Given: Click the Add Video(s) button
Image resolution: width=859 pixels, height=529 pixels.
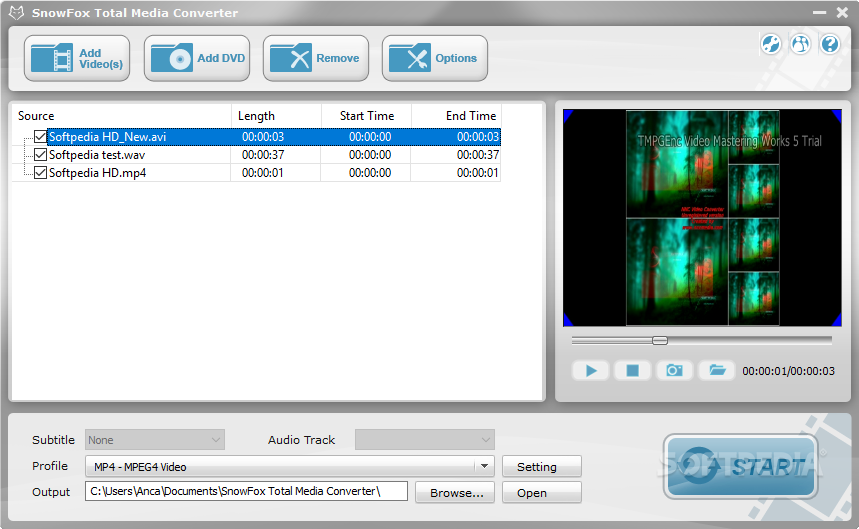Looking at the screenshot, I should (77, 58).
